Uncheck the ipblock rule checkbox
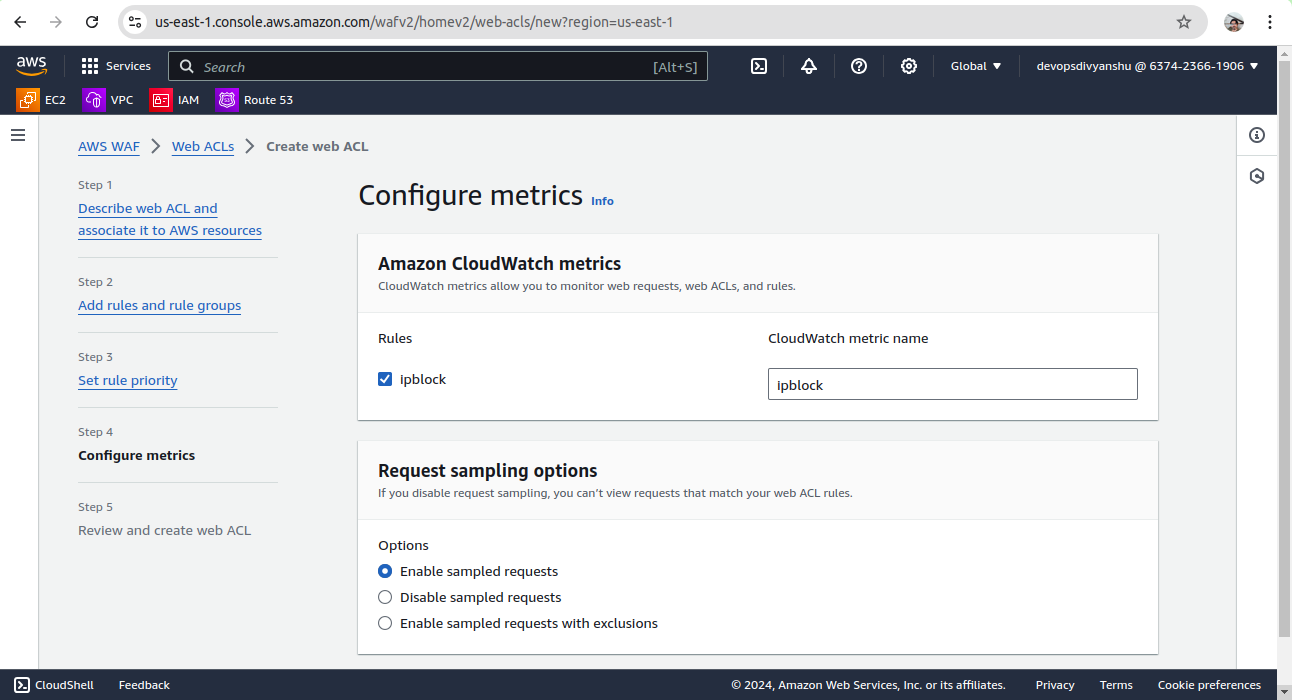Image resolution: width=1292 pixels, height=700 pixels. click(385, 379)
